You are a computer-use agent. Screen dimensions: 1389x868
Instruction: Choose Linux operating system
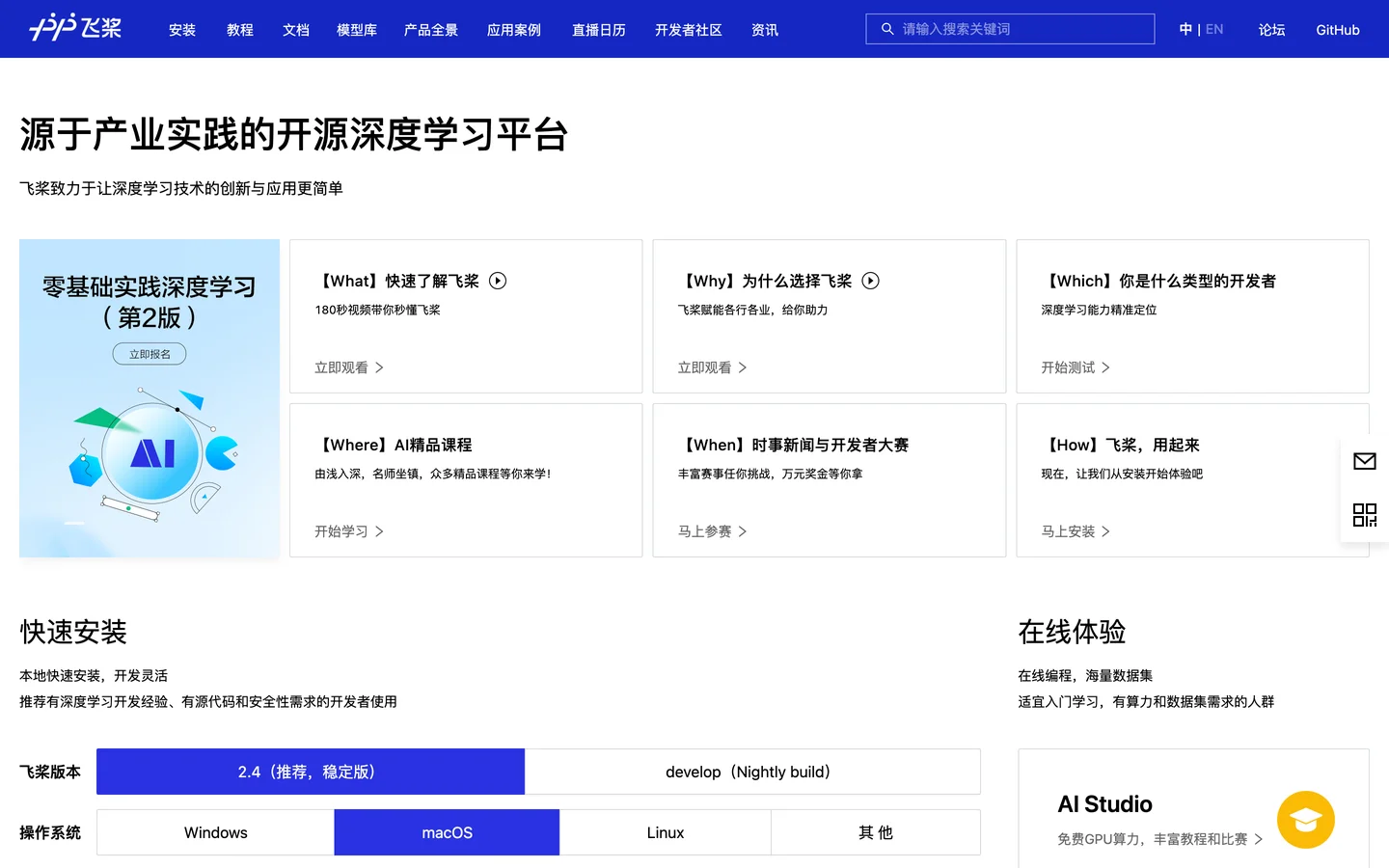[666, 832]
